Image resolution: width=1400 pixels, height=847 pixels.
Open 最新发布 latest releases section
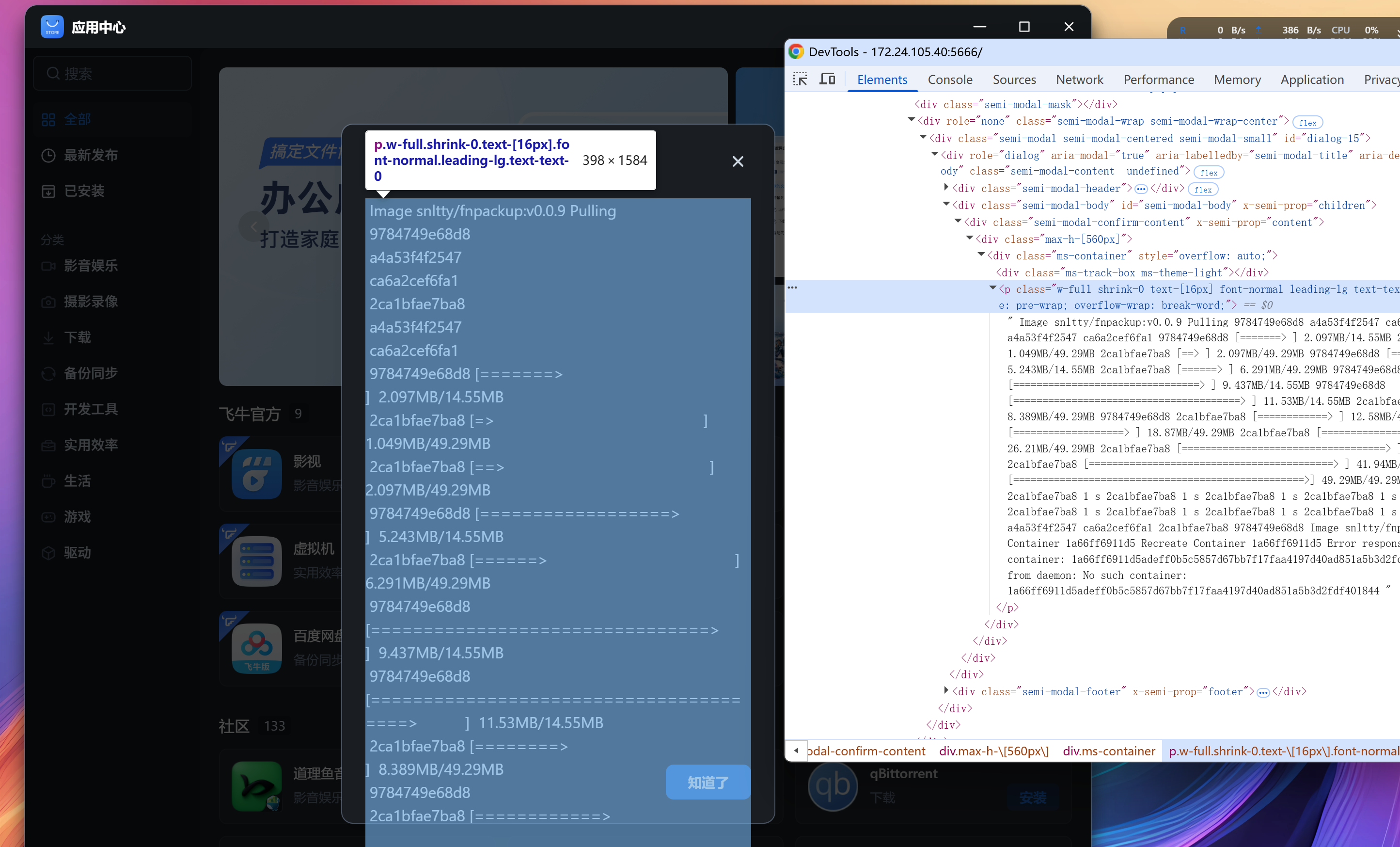pyautogui.click(x=90, y=155)
